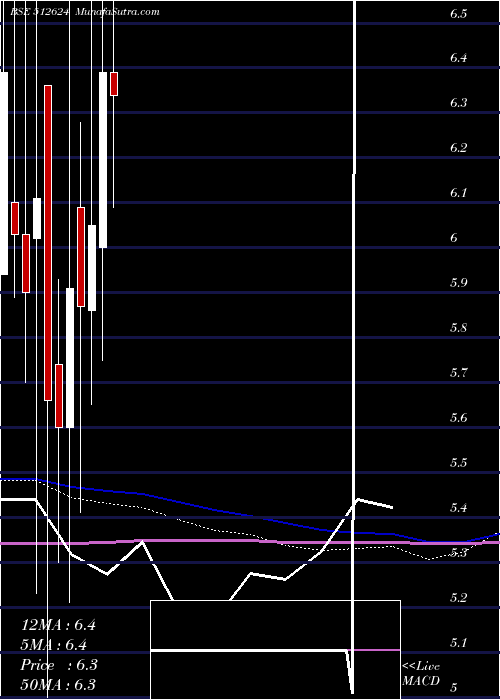Screen dimensions: 500x700
Task: Click the 12MA : 6.4 legend text
Action: point(58,625)
